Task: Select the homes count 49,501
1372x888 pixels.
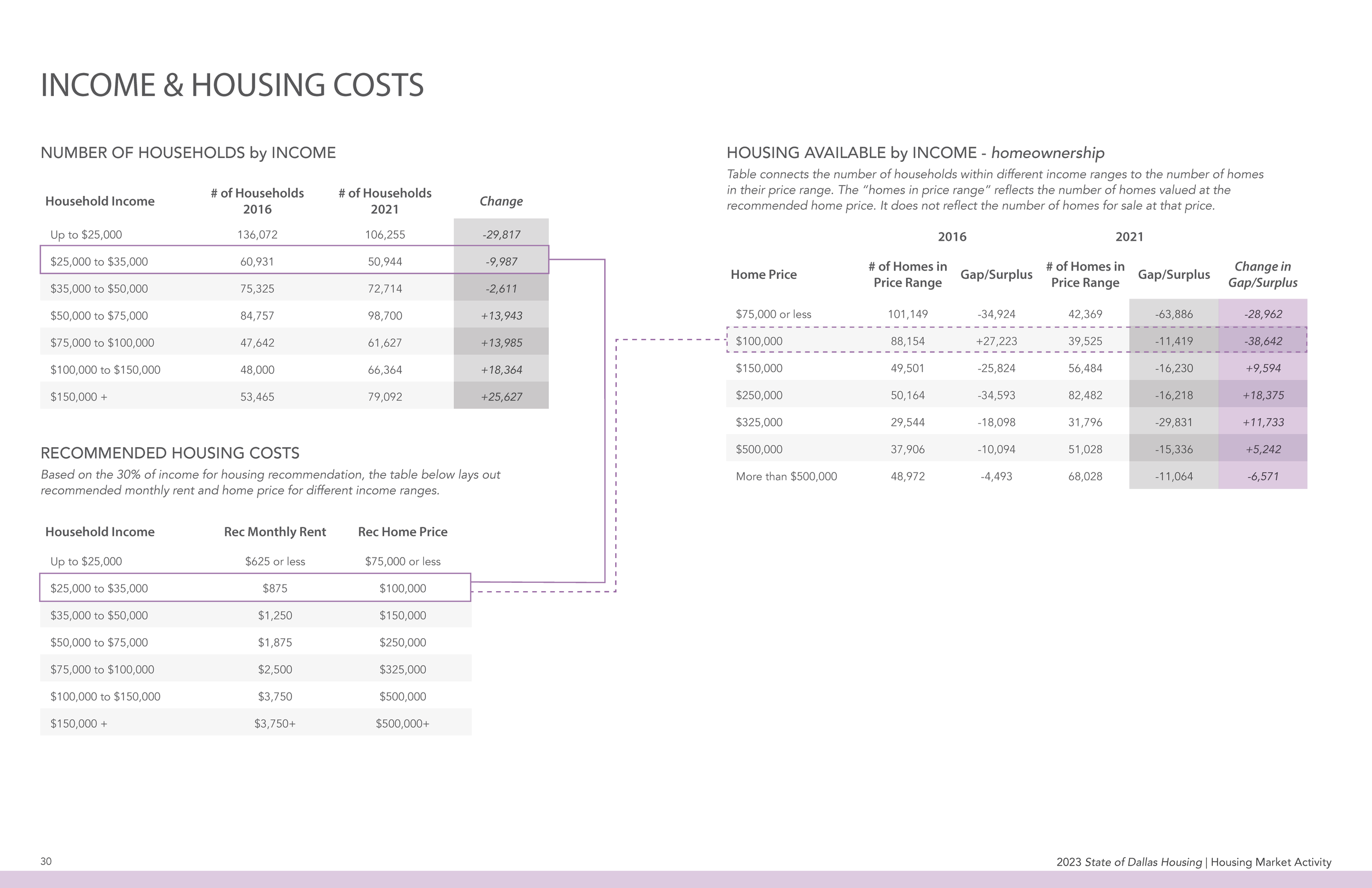Action: click(908, 368)
